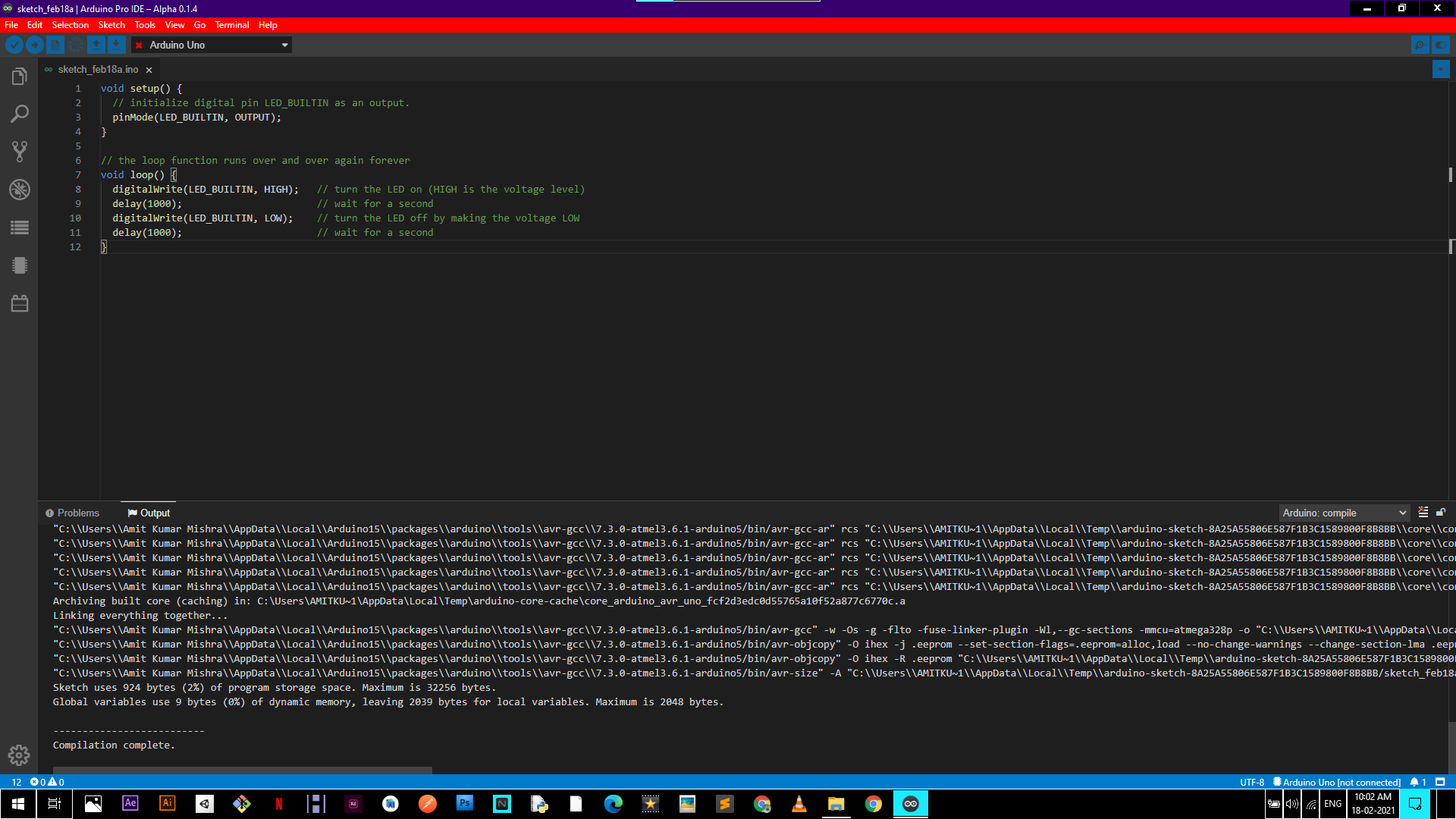Click the Open sketch up-arrow button

coord(96,45)
